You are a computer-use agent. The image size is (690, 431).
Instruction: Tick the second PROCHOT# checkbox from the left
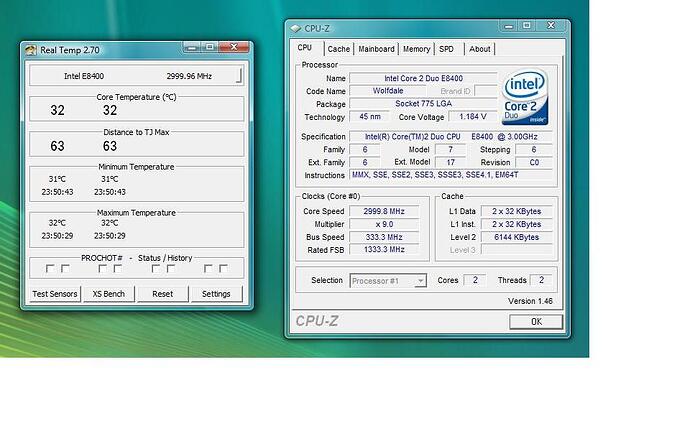coord(65,268)
